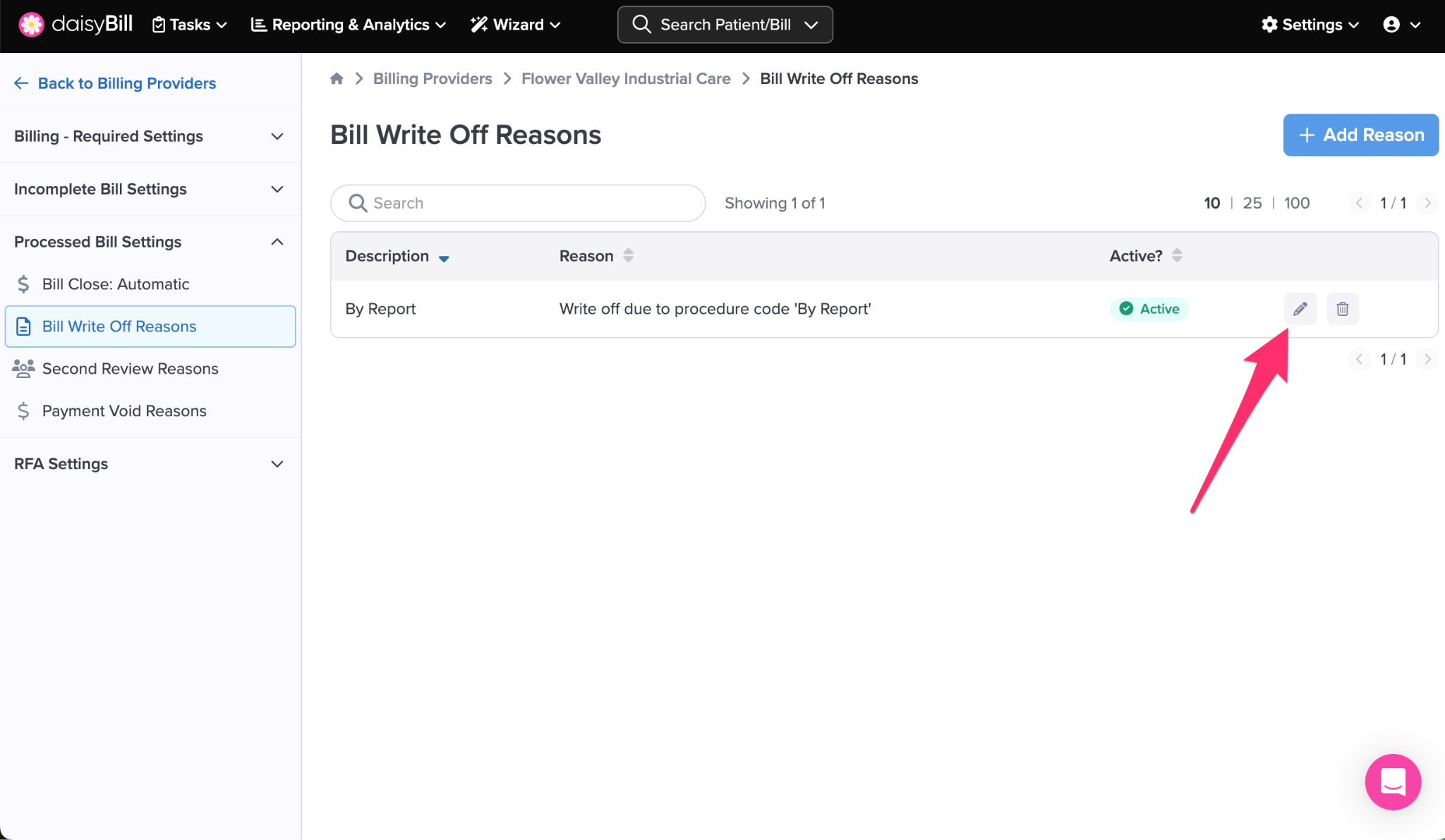The height and width of the screenshot is (840, 1445).
Task: Click the daisyBill flower logo
Action: [x=31, y=25]
